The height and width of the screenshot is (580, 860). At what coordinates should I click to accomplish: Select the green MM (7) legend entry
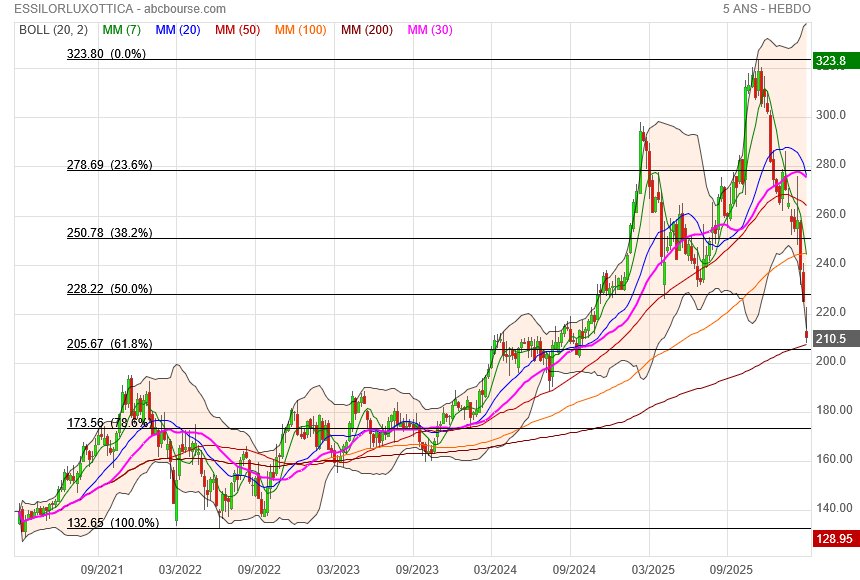(x=122, y=30)
